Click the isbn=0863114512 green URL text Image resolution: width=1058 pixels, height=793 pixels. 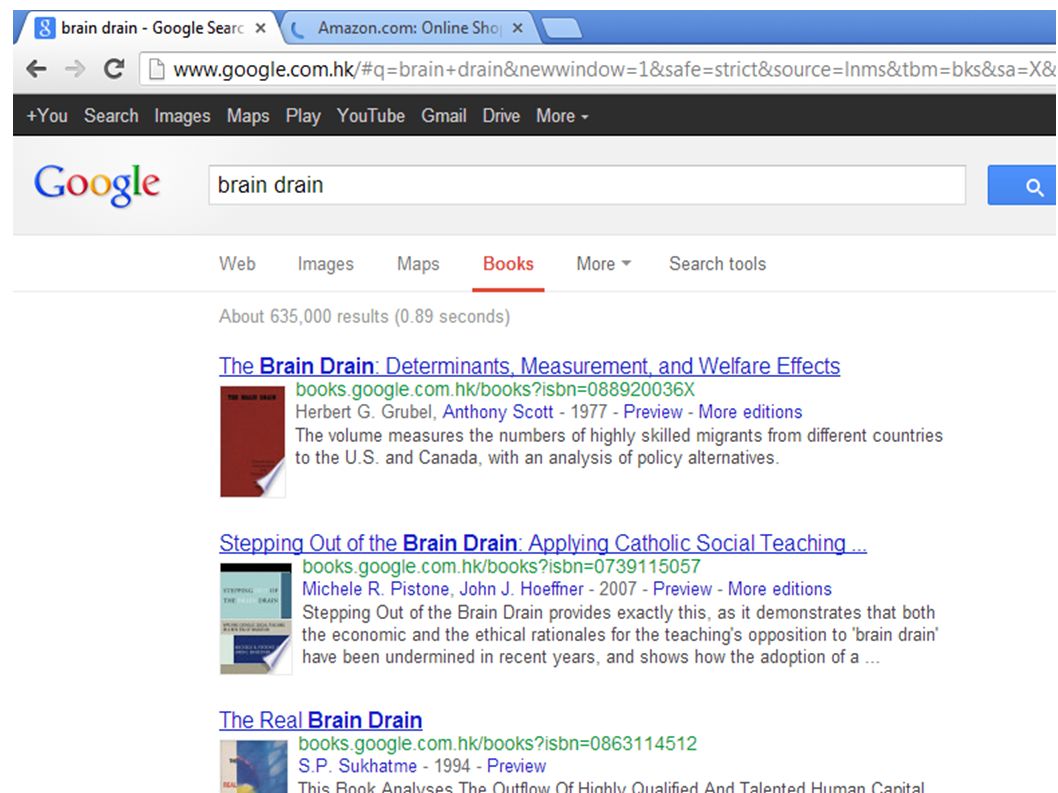(497, 744)
